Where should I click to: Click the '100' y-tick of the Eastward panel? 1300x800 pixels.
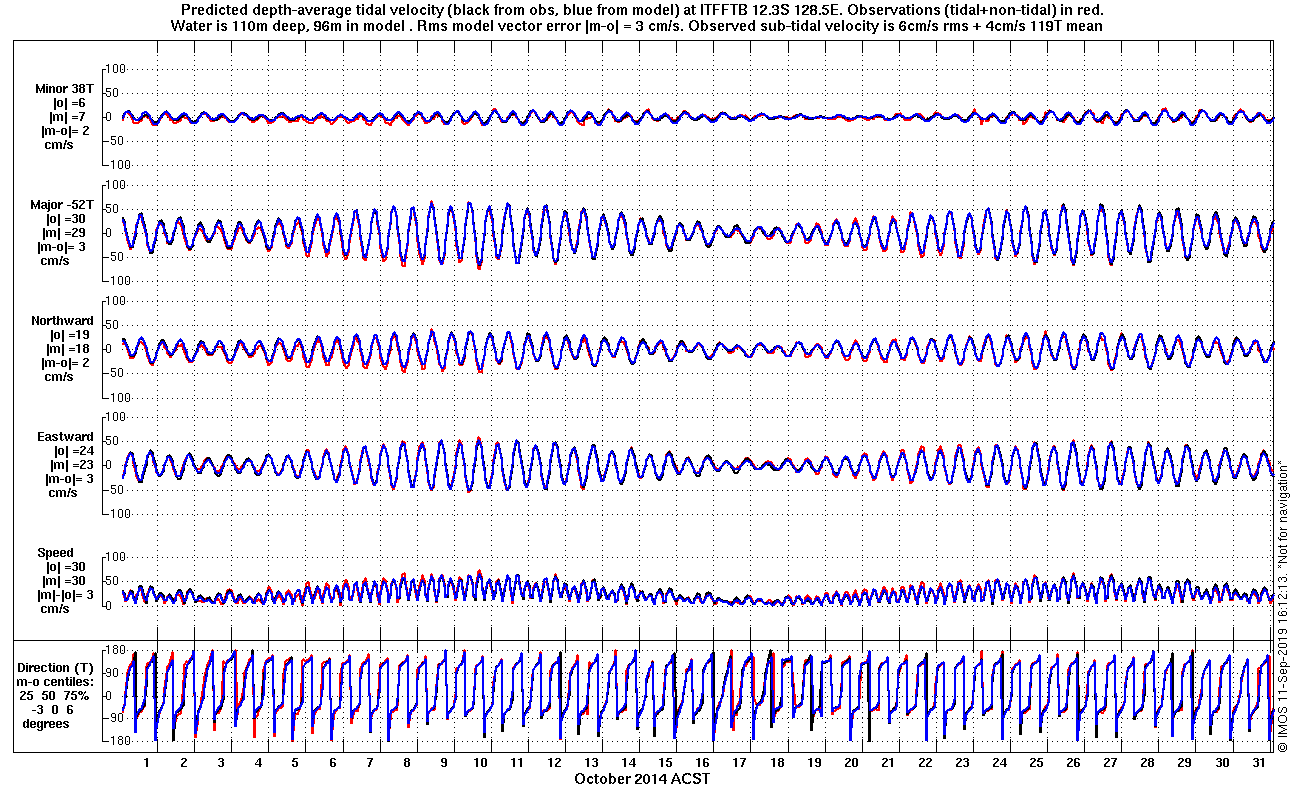(114, 417)
